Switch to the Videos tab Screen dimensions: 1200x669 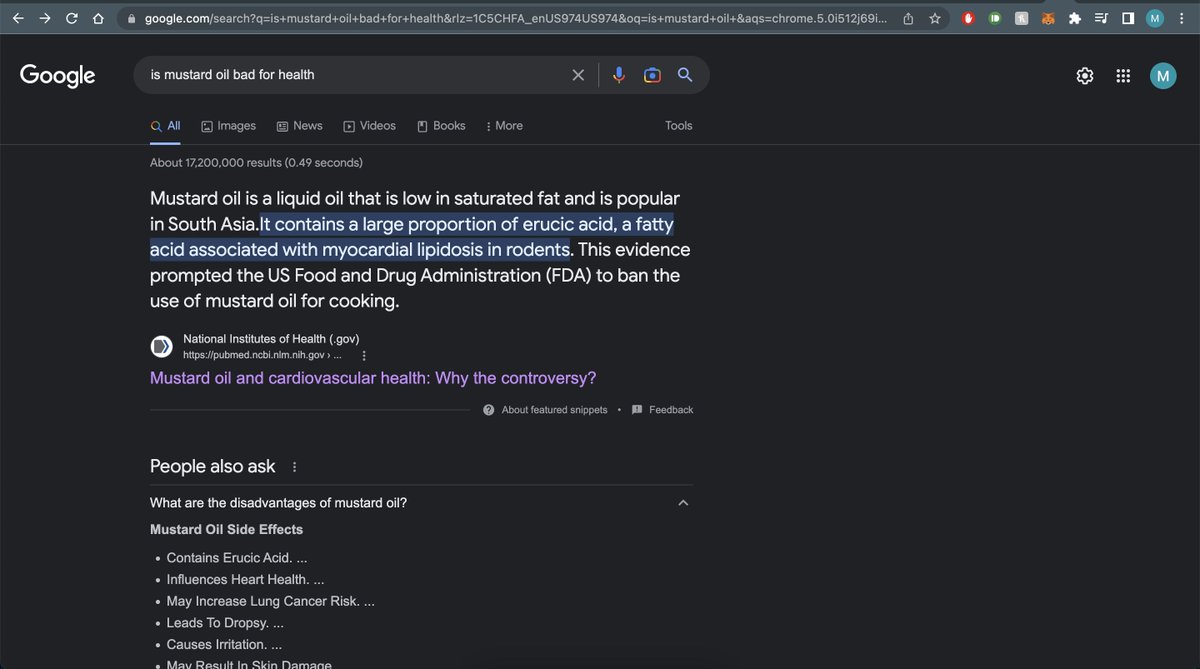pyautogui.click(x=369, y=126)
